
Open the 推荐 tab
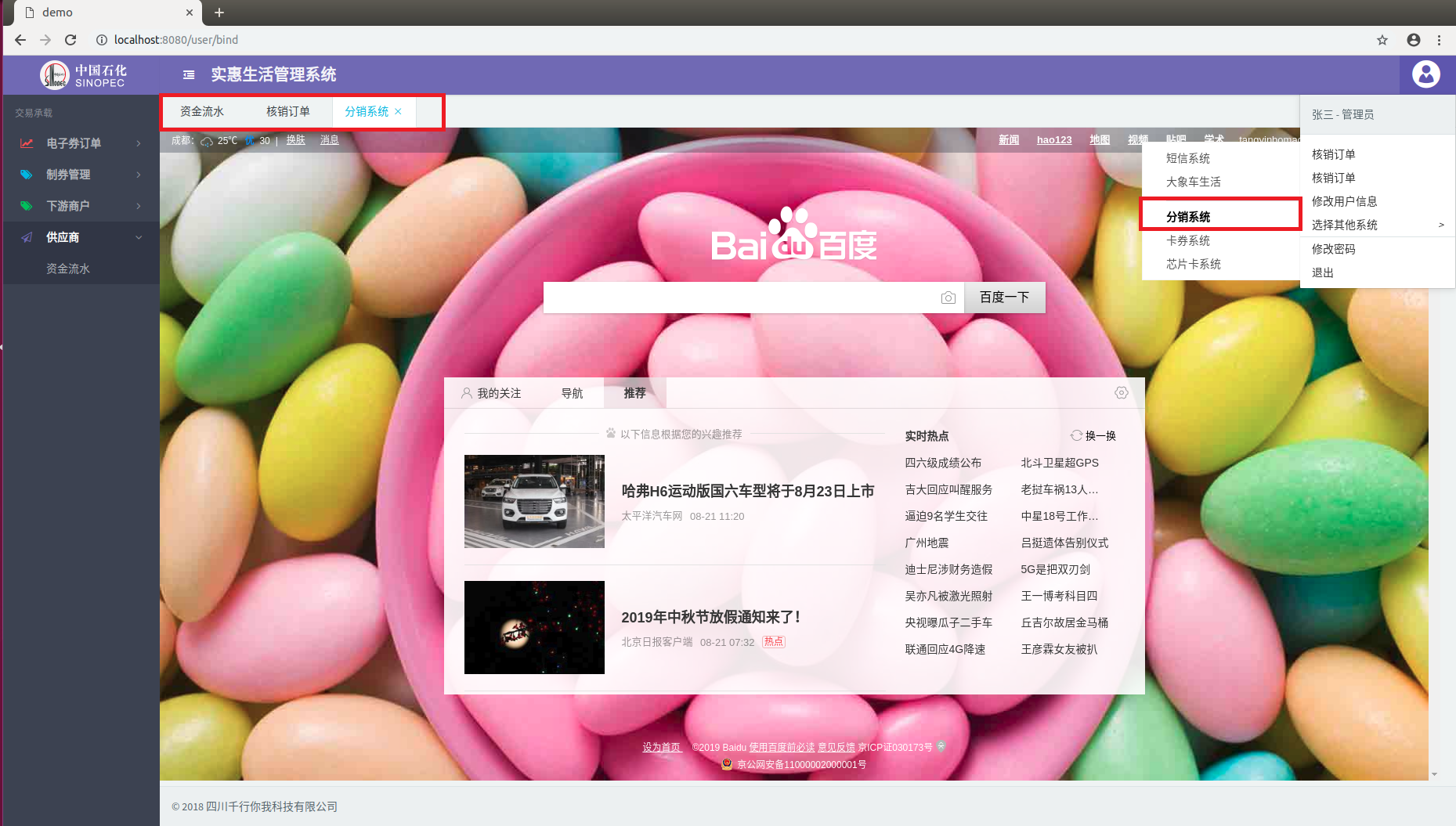(x=634, y=393)
